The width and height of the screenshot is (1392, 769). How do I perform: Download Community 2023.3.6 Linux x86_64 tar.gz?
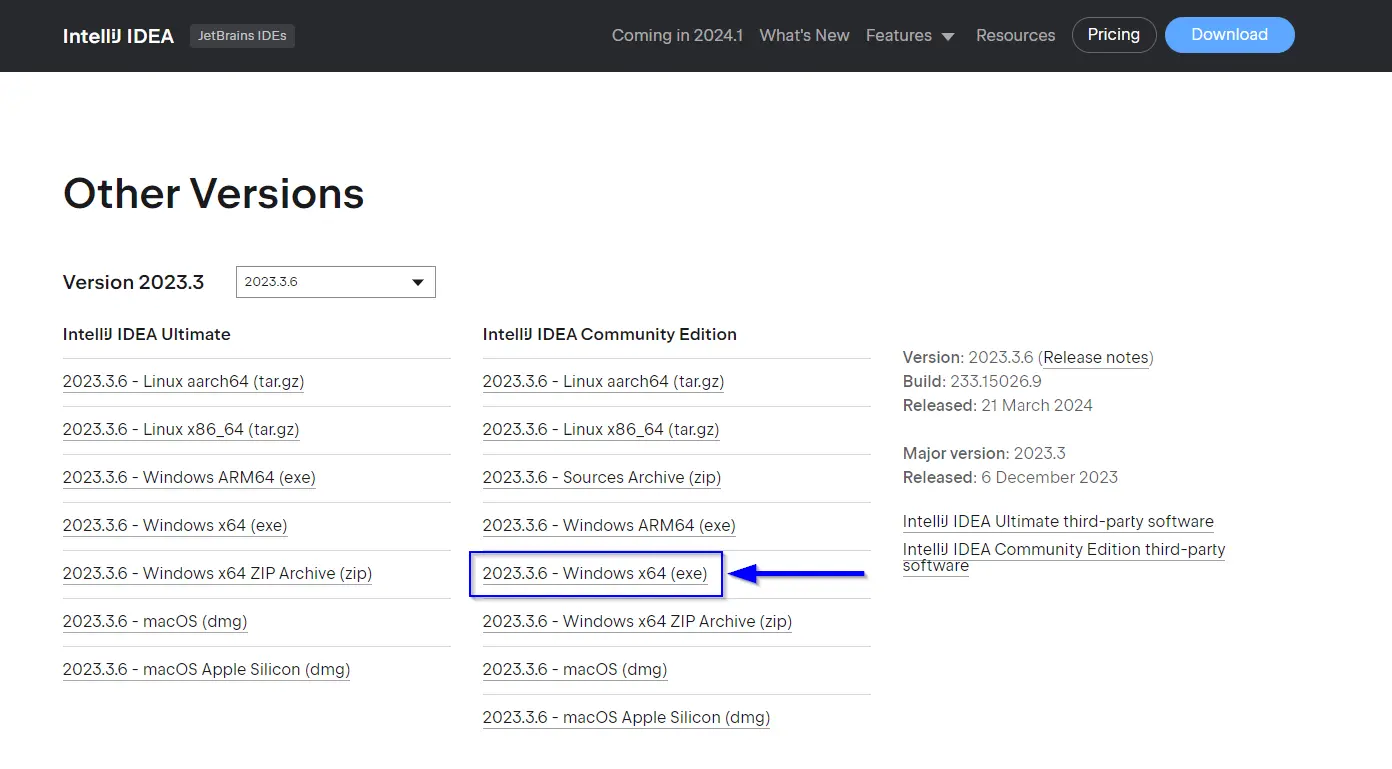click(601, 429)
